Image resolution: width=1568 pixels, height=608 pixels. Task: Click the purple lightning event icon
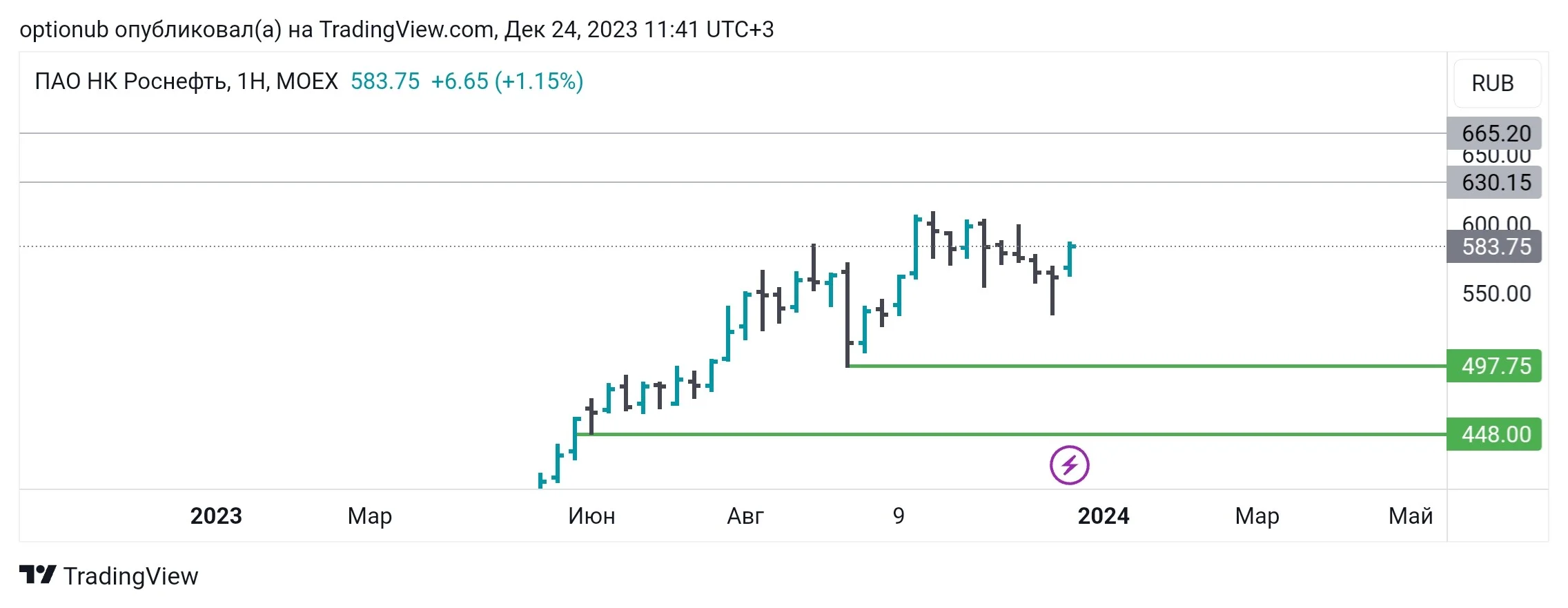1069,465
